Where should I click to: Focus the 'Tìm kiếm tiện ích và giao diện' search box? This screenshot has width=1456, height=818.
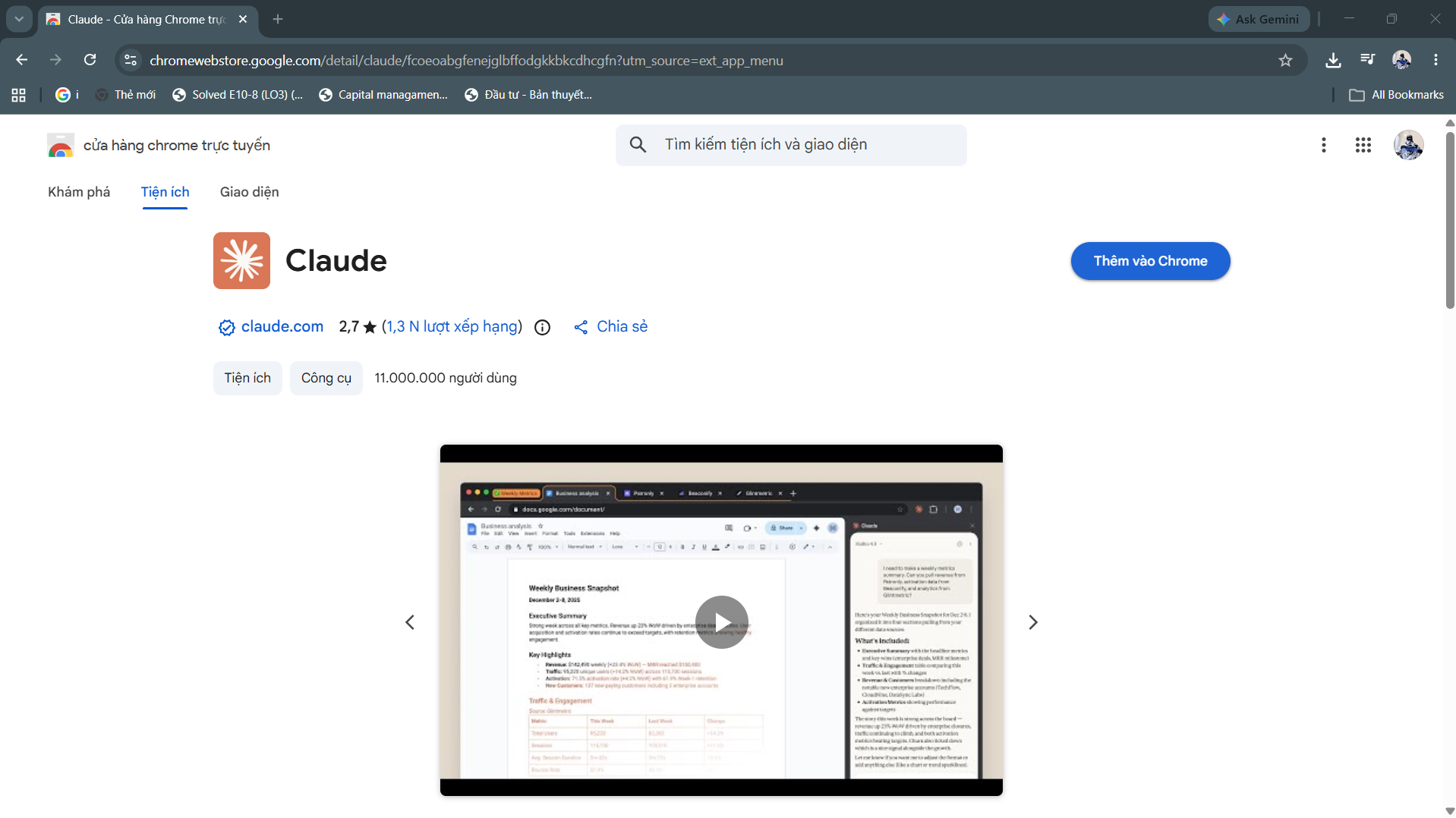click(791, 145)
